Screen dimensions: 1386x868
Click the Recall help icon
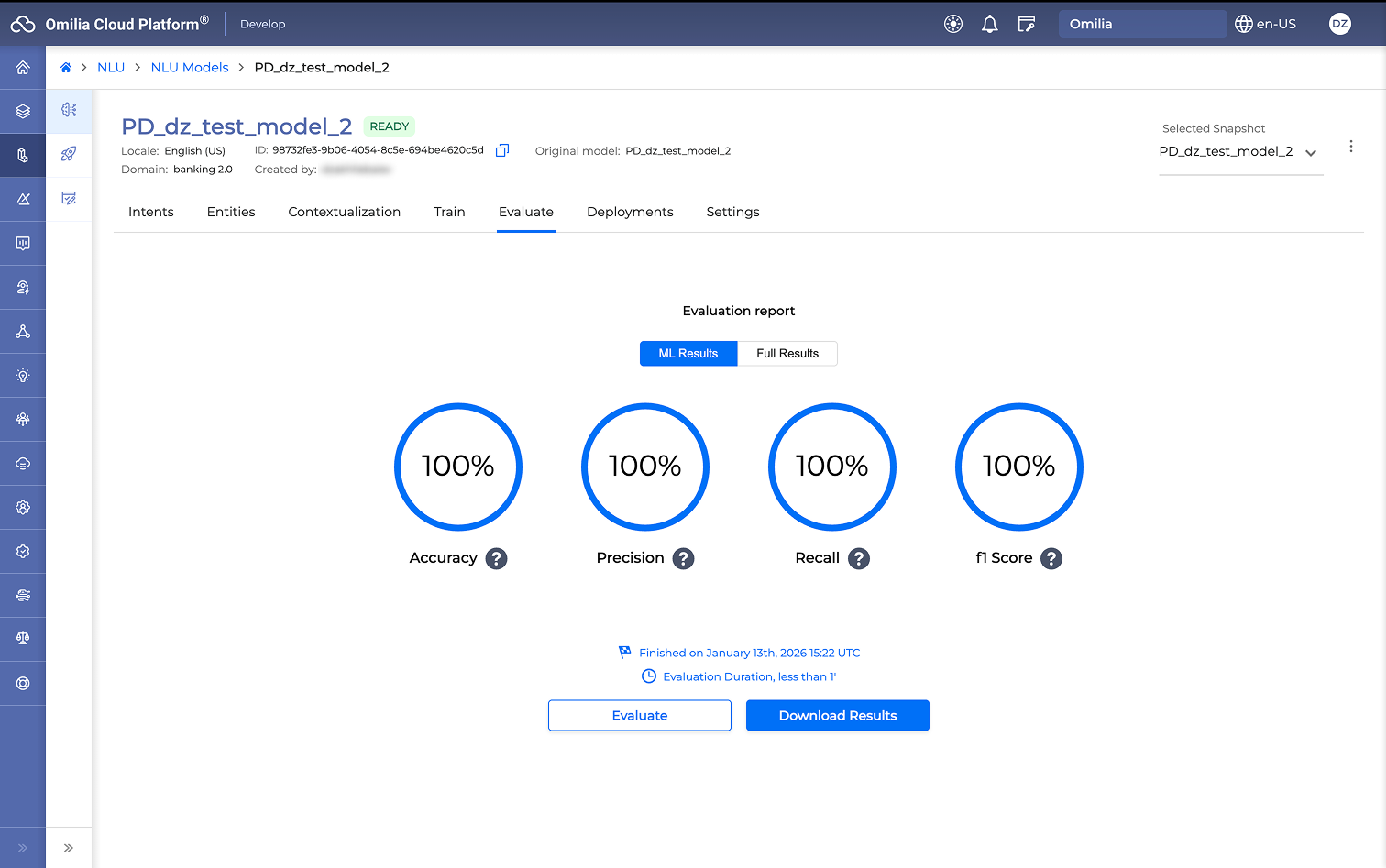click(858, 558)
